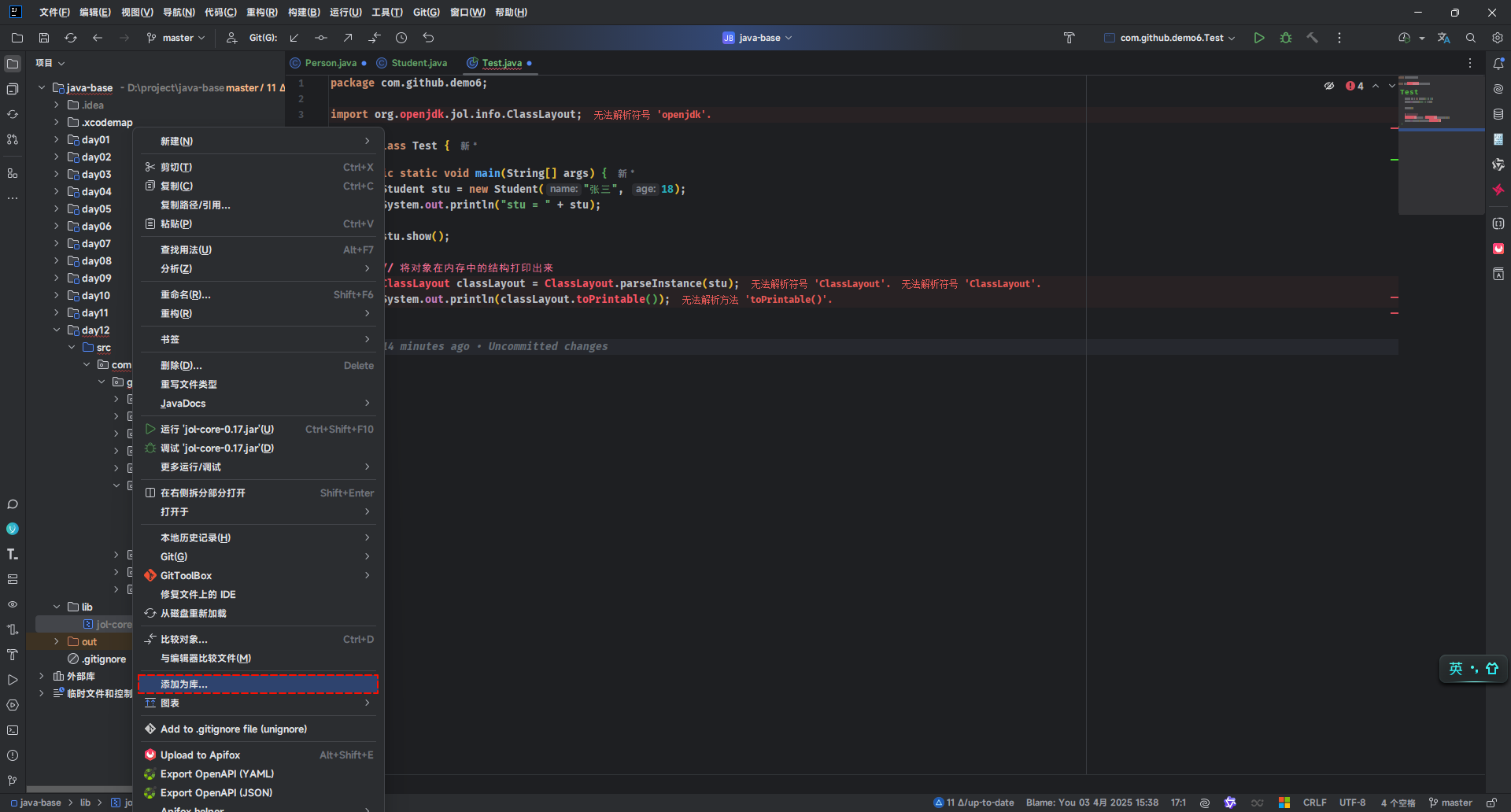1511x812 pixels.
Task: Open the IDE settings gear icon
Action: tap(1497, 38)
